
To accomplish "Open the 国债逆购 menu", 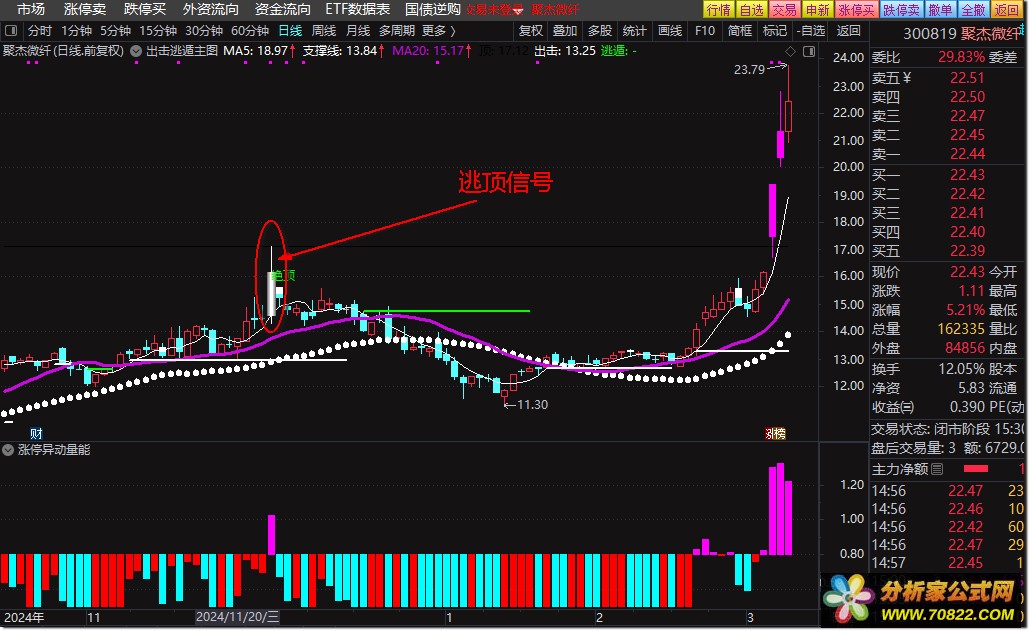I will click(x=432, y=9).
